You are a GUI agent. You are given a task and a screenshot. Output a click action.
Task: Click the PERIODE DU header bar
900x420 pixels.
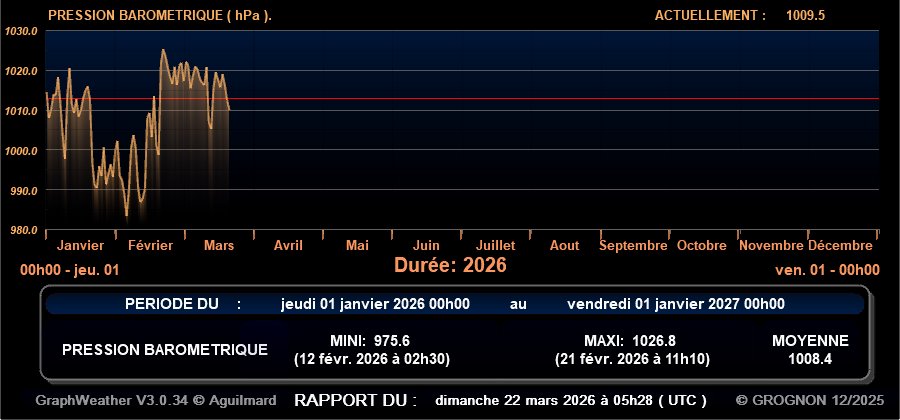[454, 304]
